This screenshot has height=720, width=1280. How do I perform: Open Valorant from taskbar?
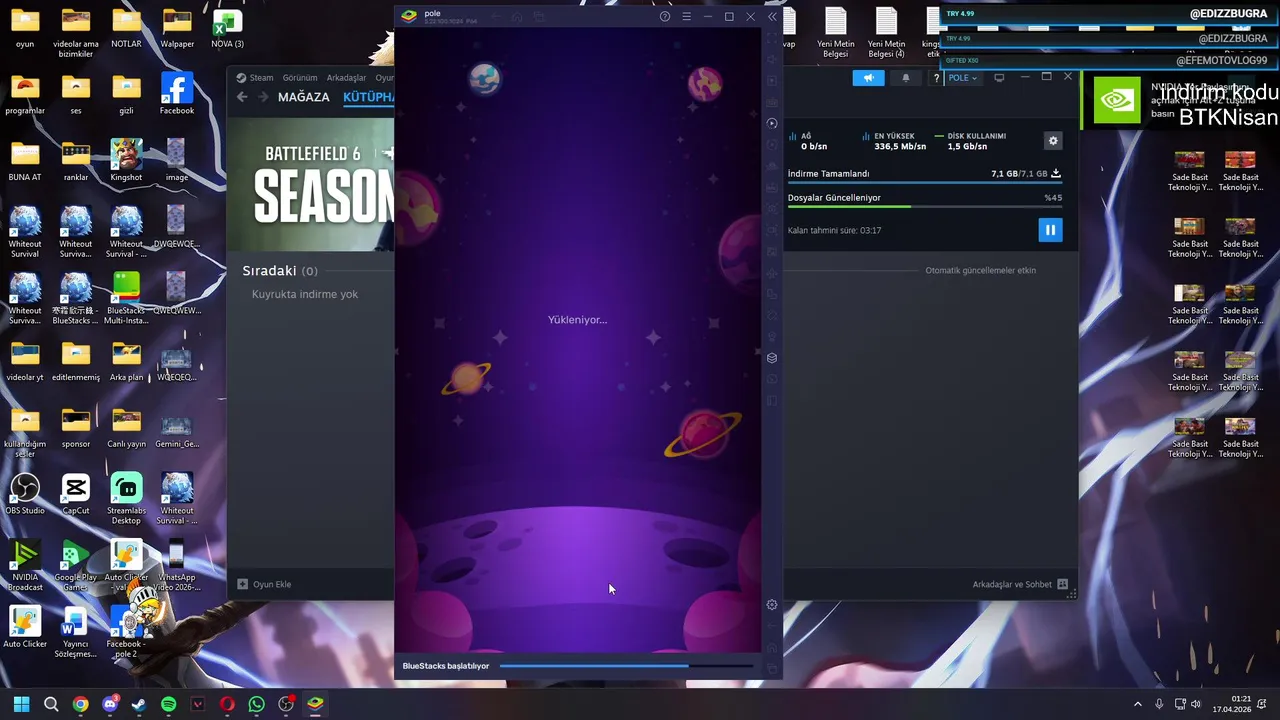[x=198, y=704]
